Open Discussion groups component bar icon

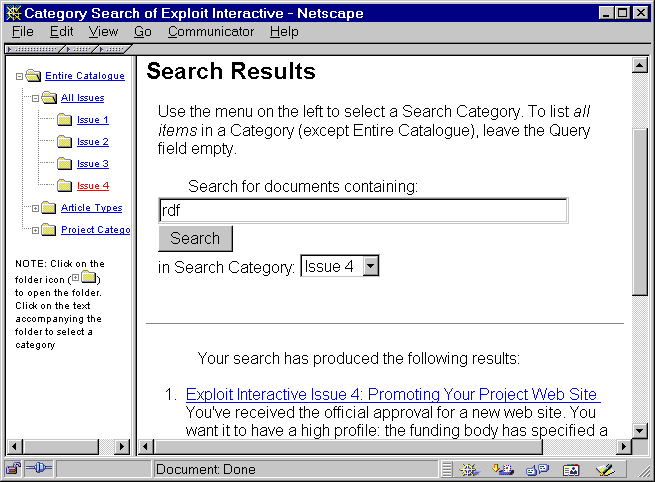click(x=537, y=470)
